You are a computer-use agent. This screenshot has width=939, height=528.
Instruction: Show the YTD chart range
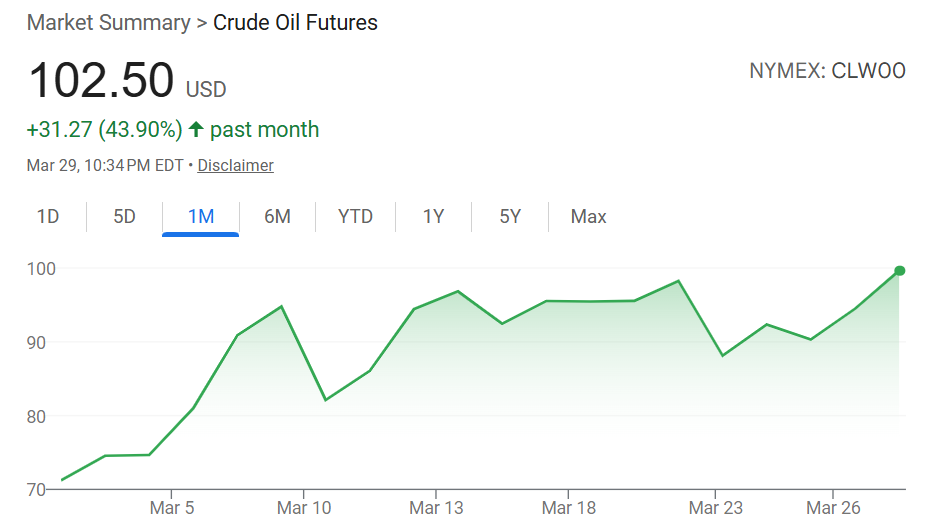[355, 217]
